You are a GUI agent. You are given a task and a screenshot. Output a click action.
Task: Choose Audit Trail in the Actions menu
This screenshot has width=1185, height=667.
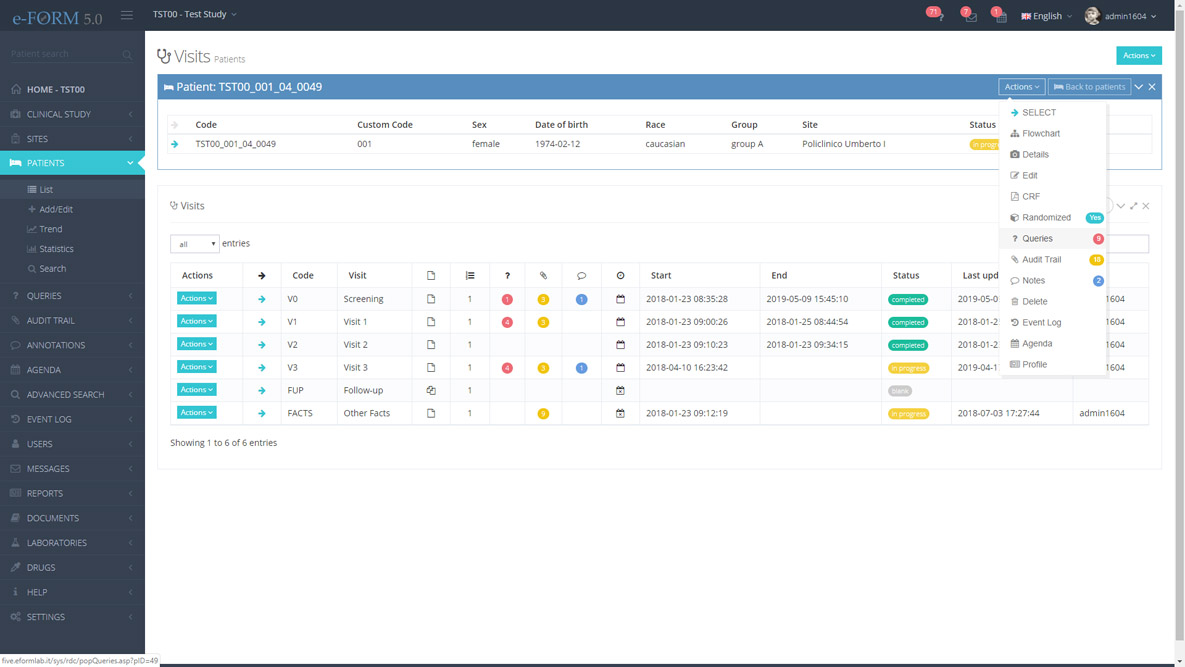(x=1041, y=260)
